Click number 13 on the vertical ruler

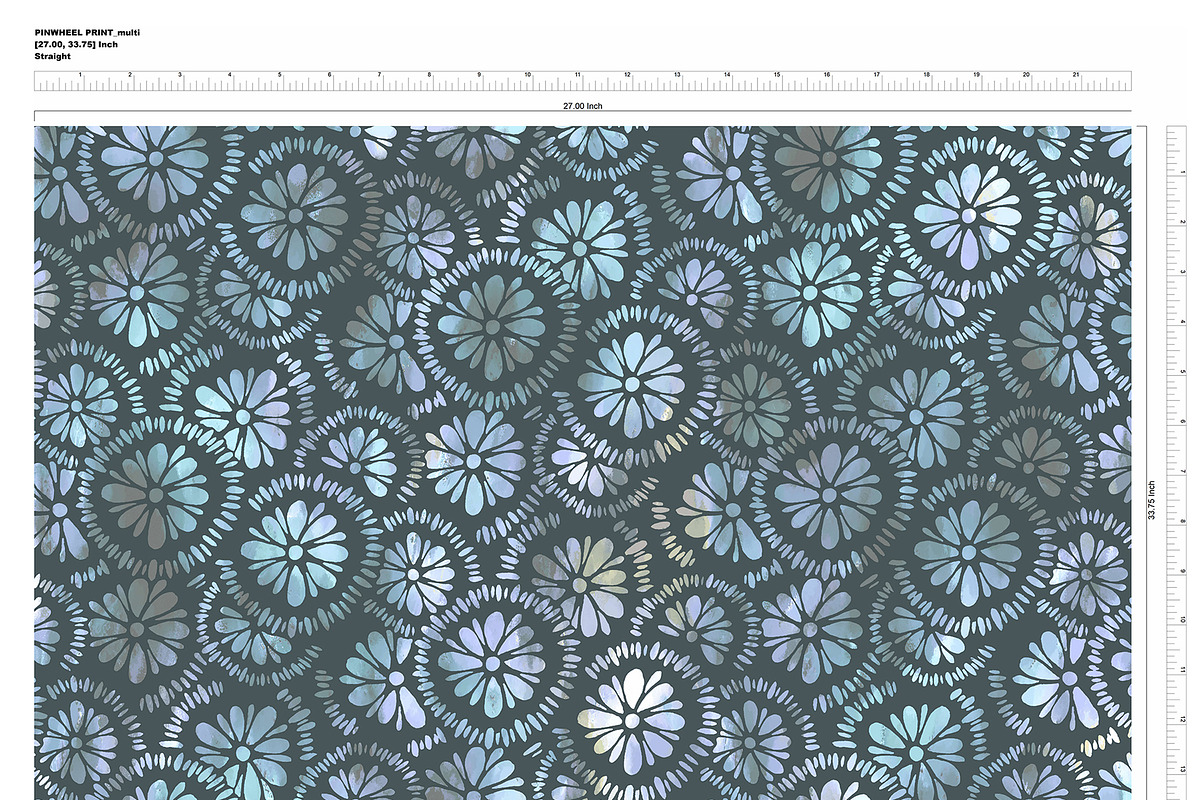(x=1181, y=769)
